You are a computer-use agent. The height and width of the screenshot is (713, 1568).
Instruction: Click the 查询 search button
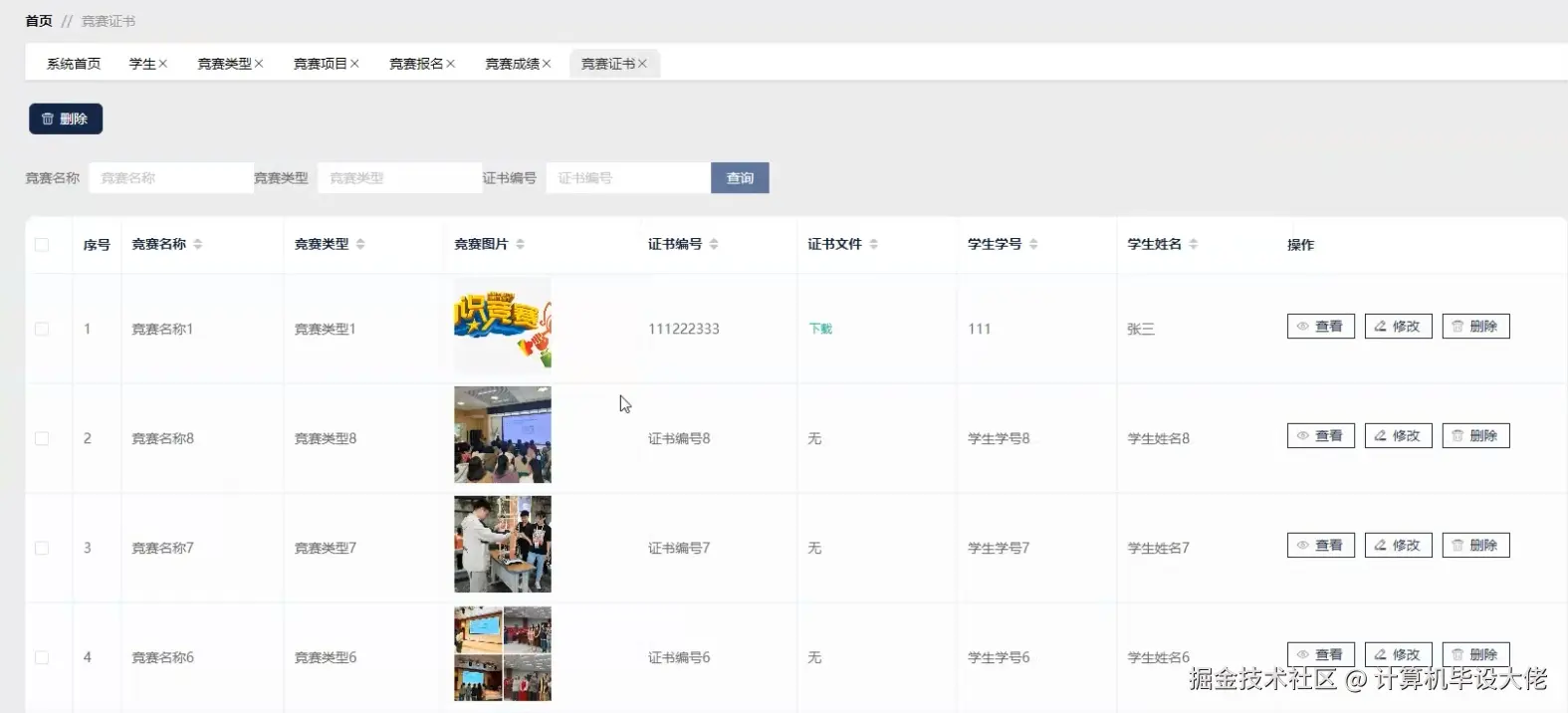point(740,178)
